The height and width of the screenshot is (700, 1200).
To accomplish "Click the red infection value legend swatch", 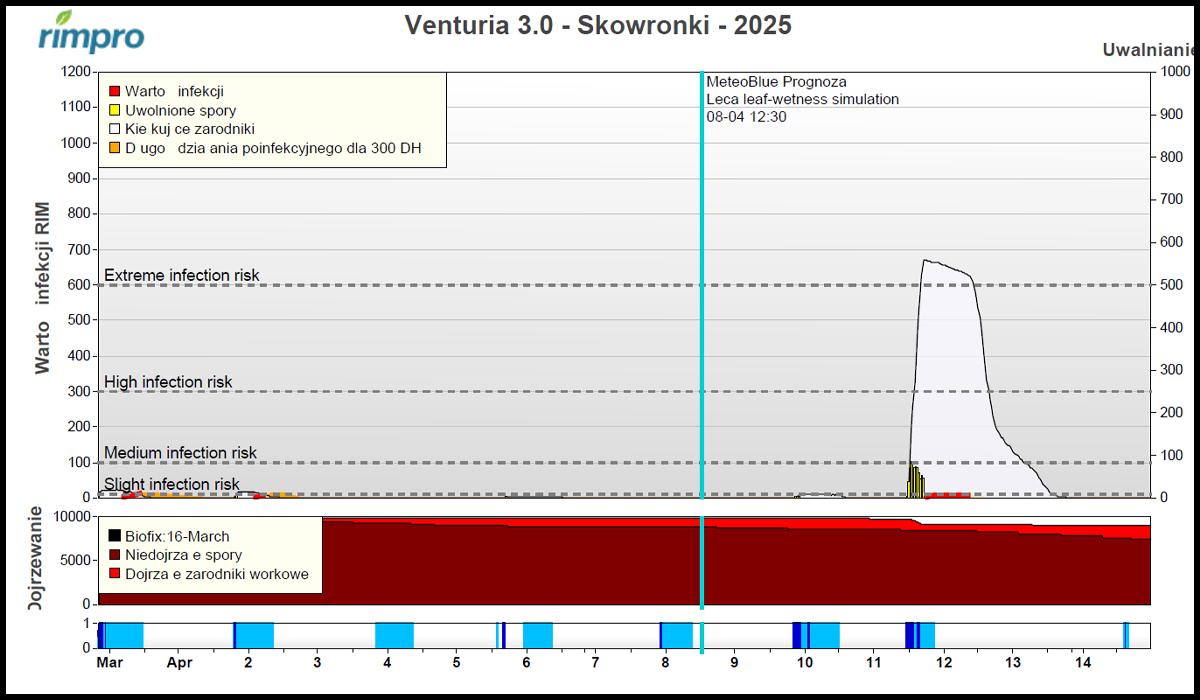I will tap(114, 92).
